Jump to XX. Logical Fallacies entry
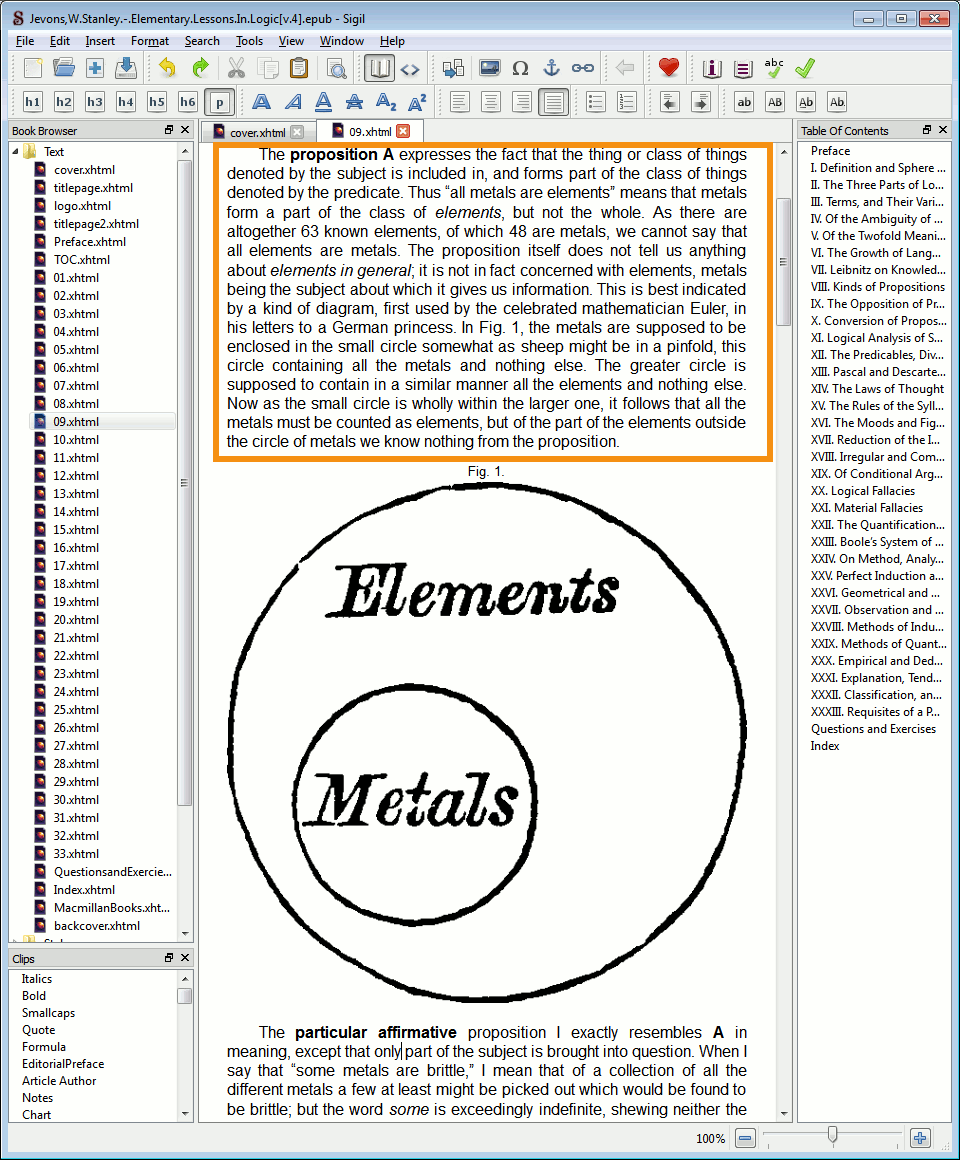The width and height of the screenshot is (960, 1160). click(862, 491)
